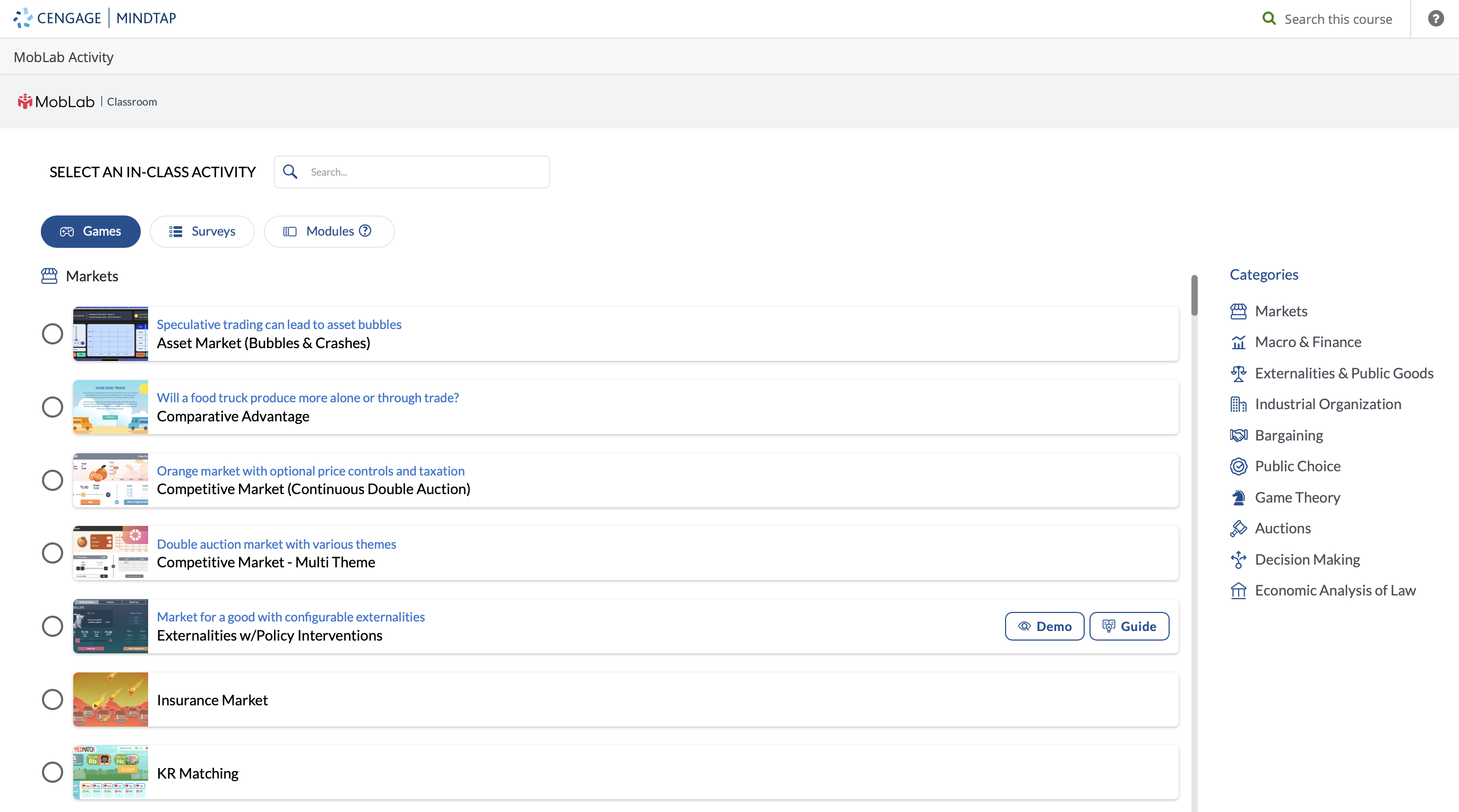Click the Macro & Finance chart icon

1238,342
